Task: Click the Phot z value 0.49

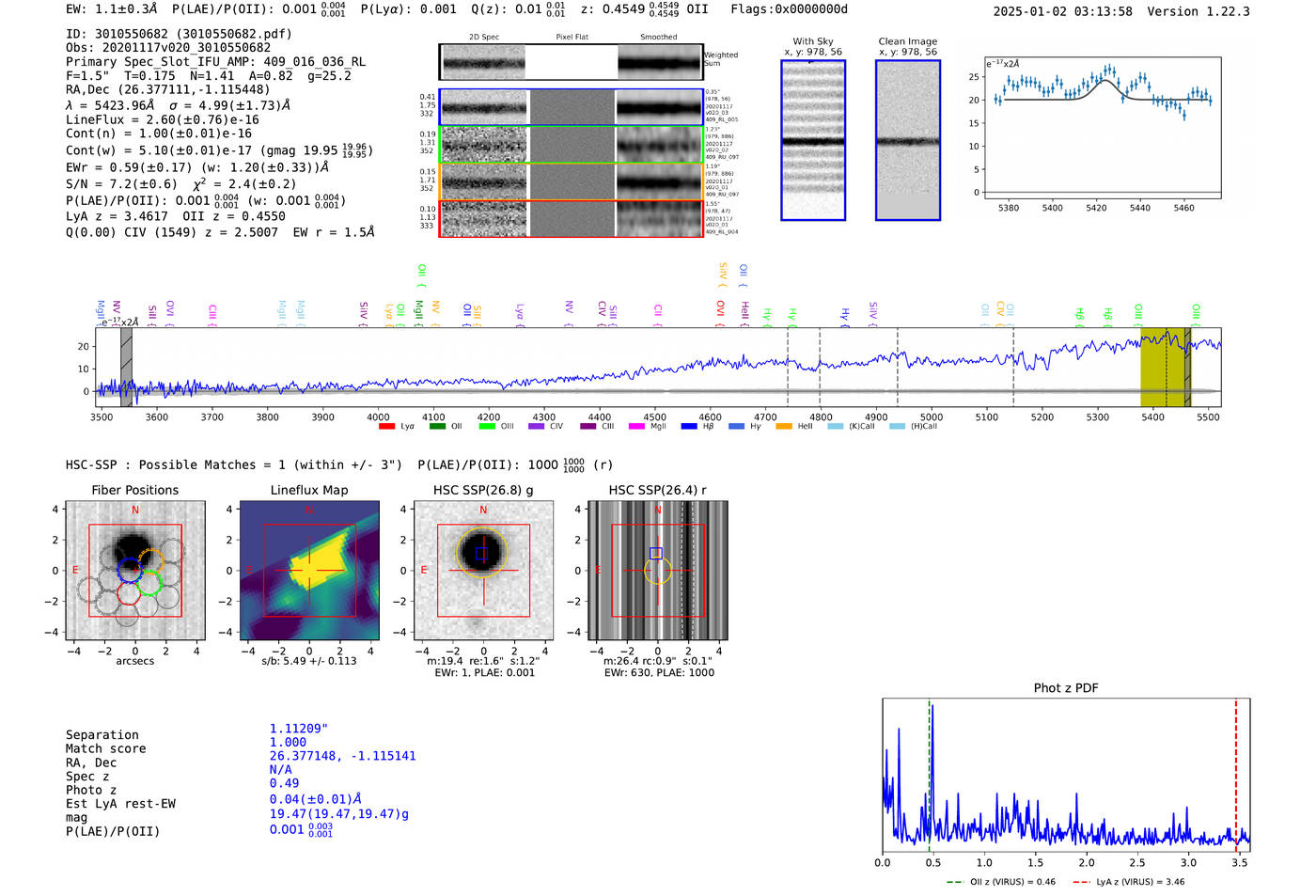Action: (x=284, y=783)
